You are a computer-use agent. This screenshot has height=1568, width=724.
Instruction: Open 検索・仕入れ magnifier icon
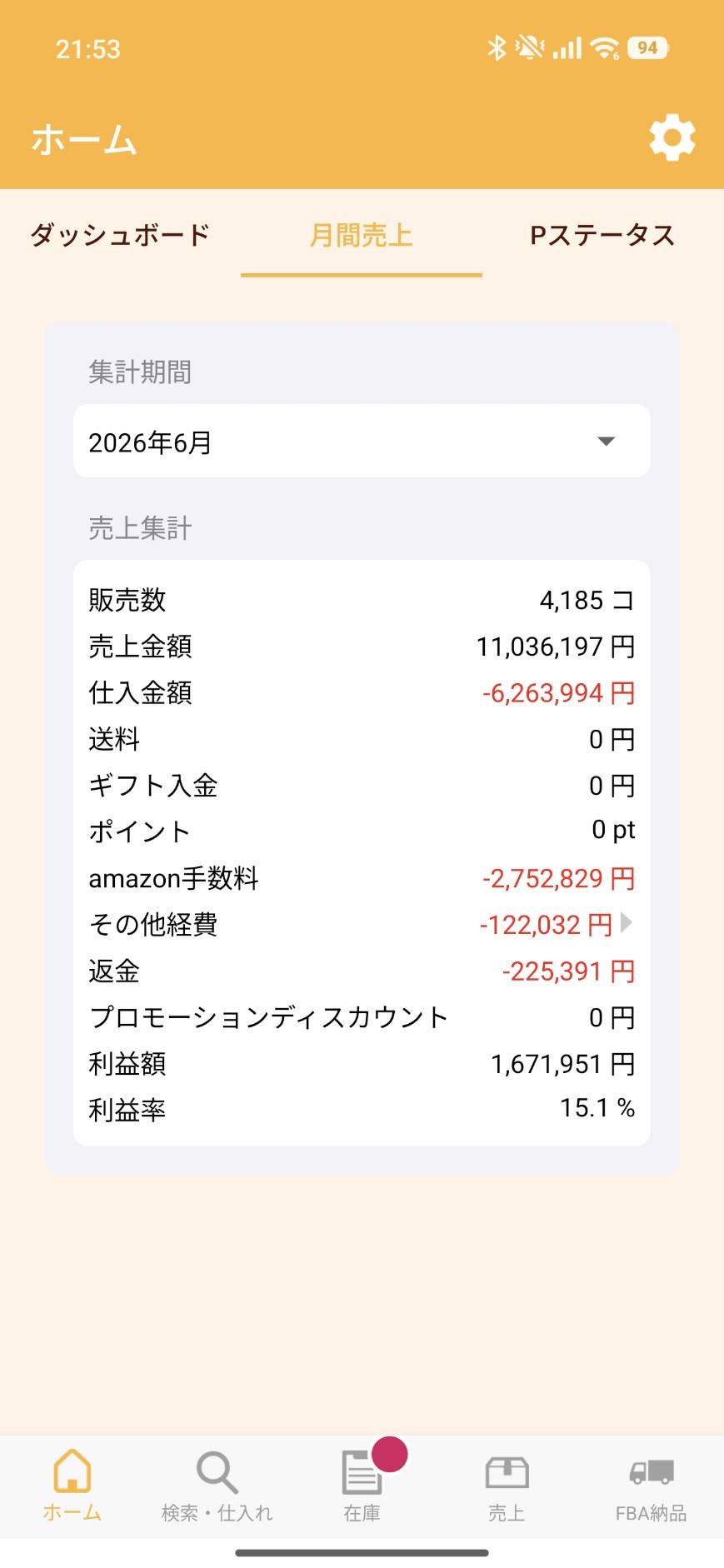click(x=217, y=1472)
